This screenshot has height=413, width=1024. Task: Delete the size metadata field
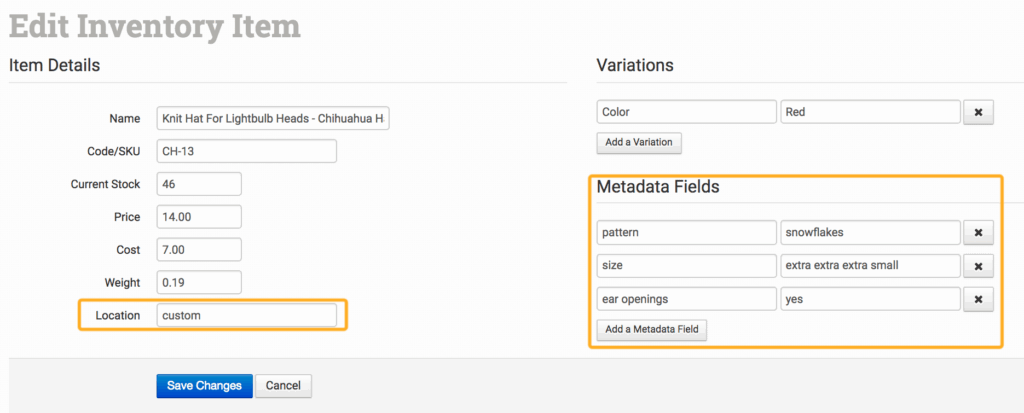point(977,266)
